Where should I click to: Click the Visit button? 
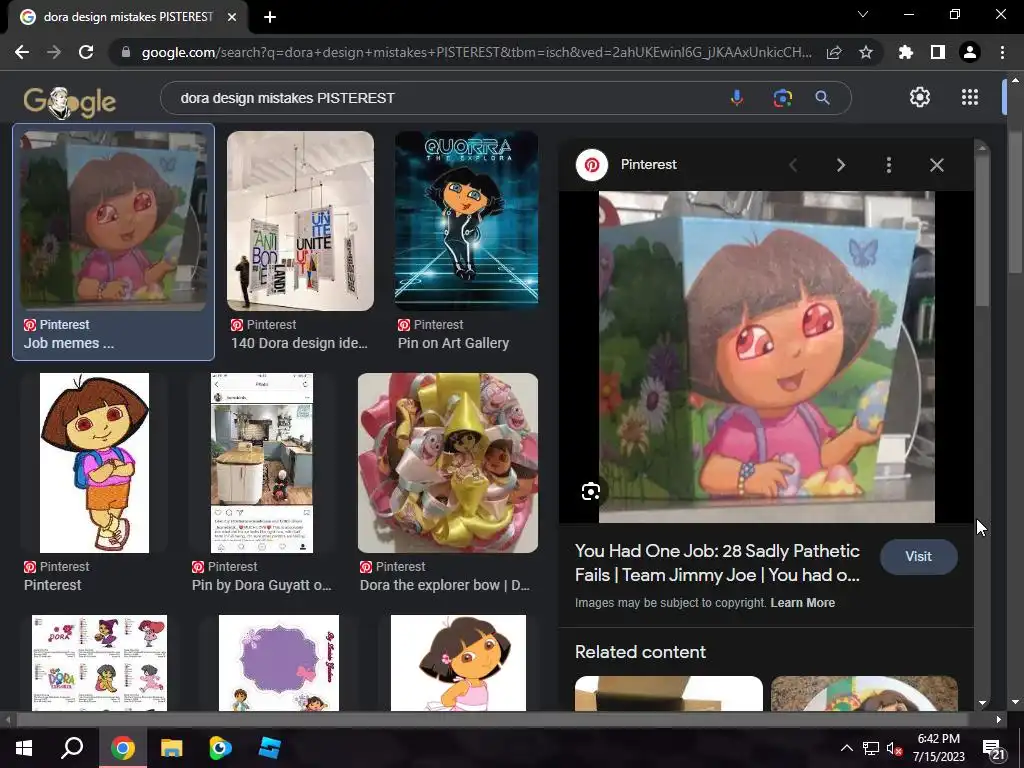point(918,556)
